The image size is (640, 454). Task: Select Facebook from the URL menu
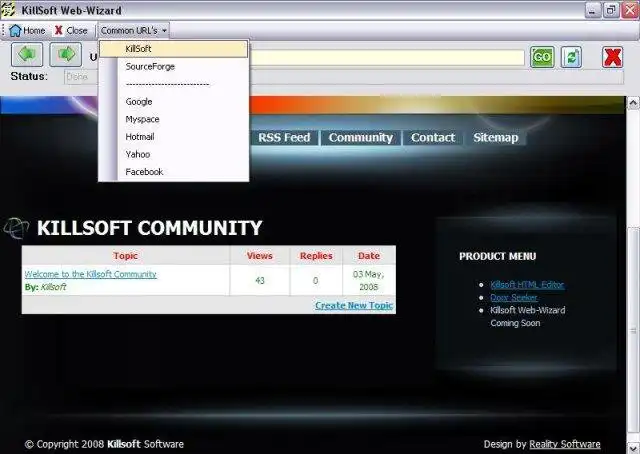[x=173, y=172]
